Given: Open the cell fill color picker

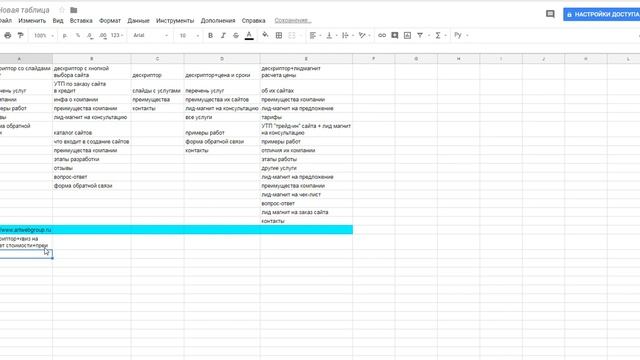Looking at the screenshot, I should 265,36.
